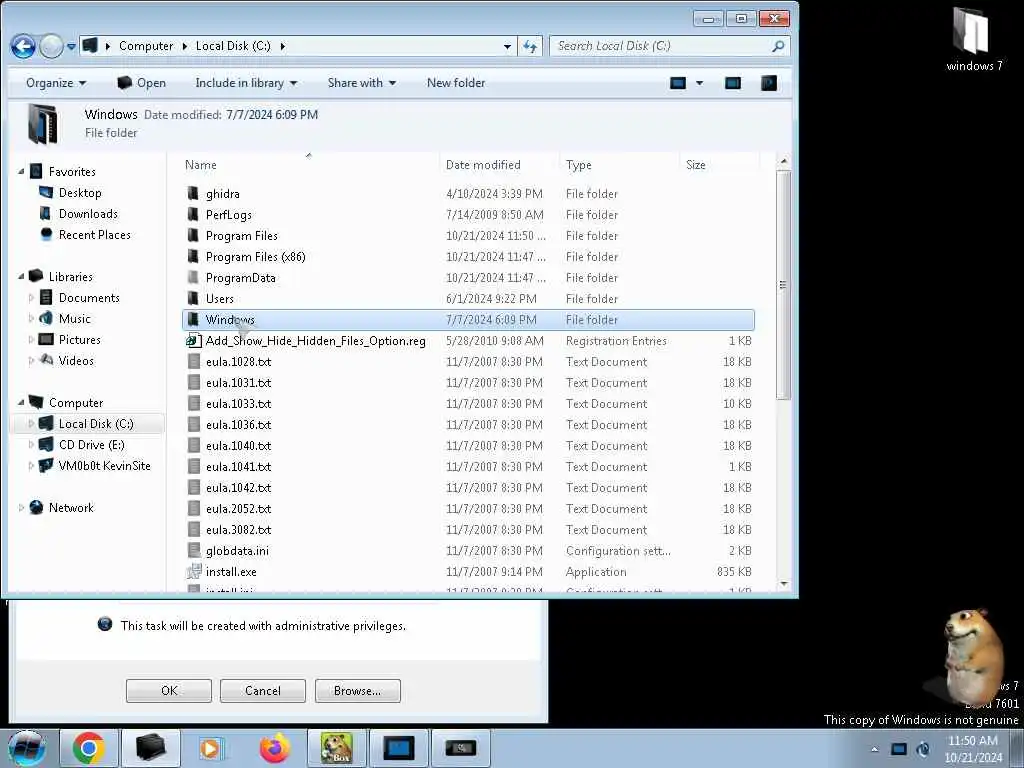Viewport: 1024px width, 768px height.
Task: Open the Share with menu
Action: coord(362,83)
